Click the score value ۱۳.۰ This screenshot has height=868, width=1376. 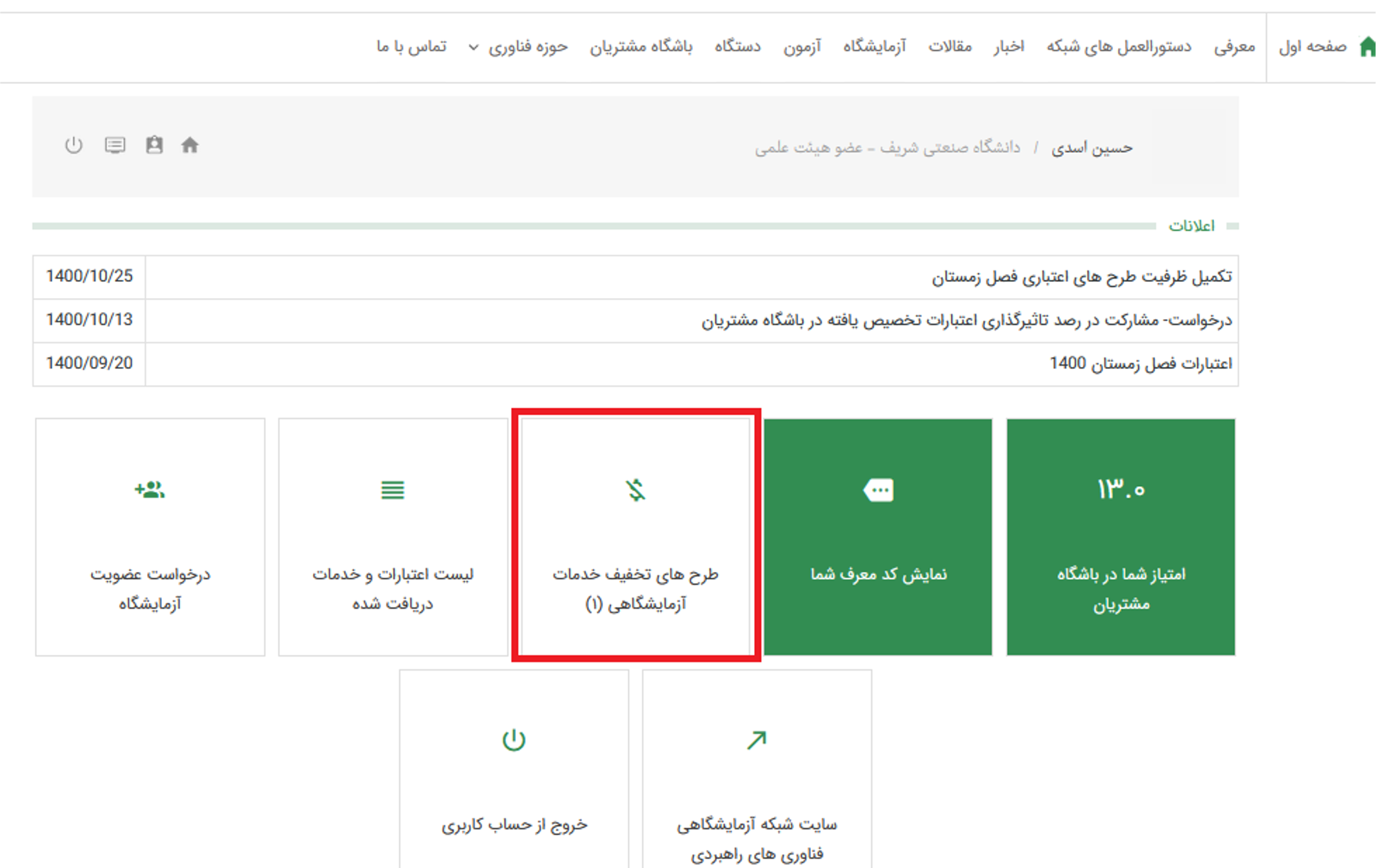(x=1121, y=489)
